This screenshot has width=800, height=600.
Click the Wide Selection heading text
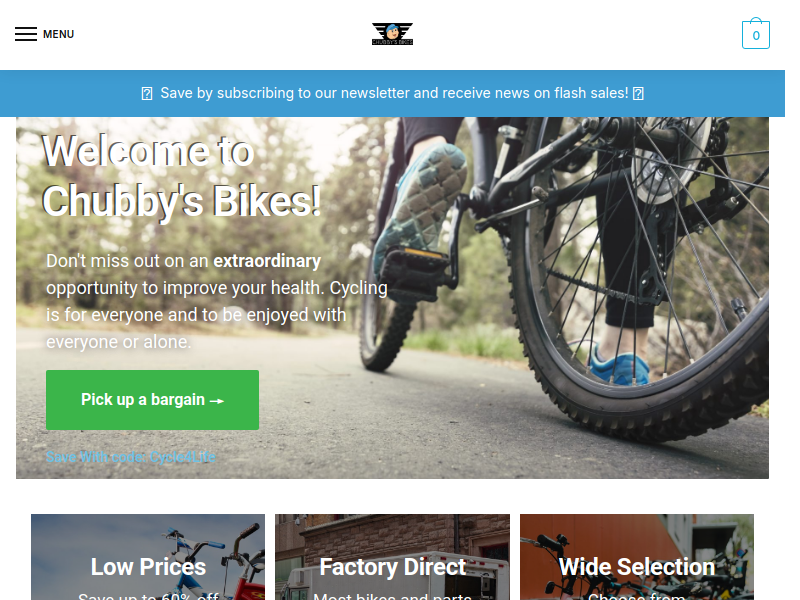(x=637, y=567)
